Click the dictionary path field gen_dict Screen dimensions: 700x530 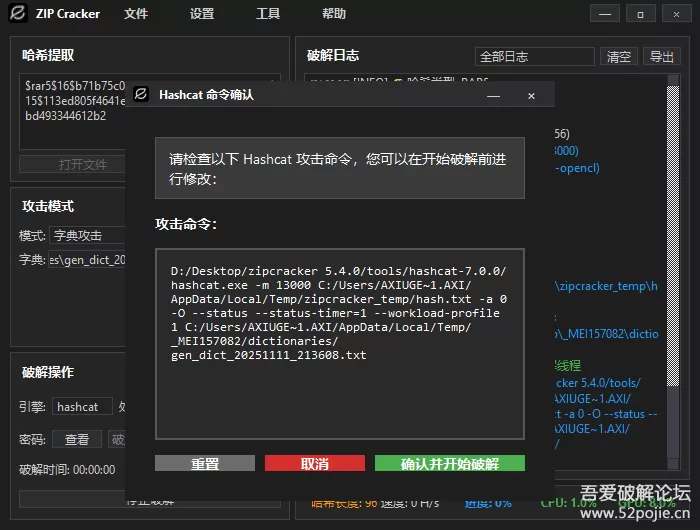(87, 260)
